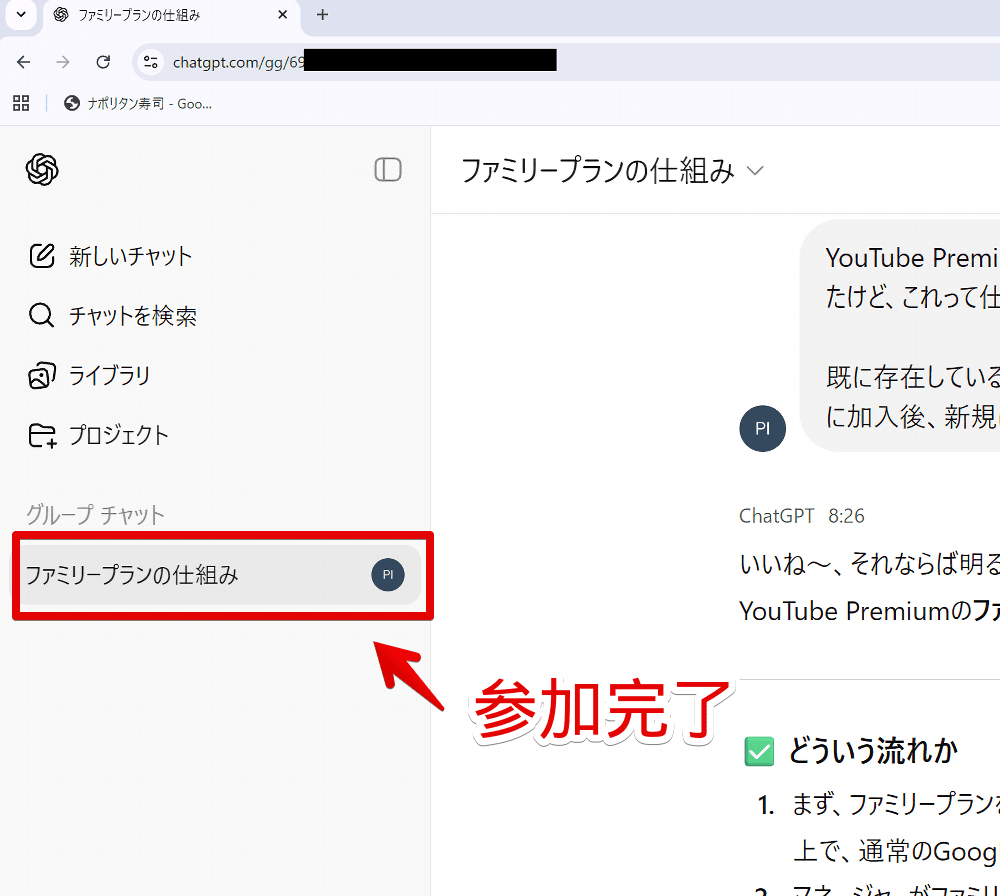Click the site info icon in the address bar
Screen dimensions: 1000x896
pyautogui.click(x=152, y=61)
